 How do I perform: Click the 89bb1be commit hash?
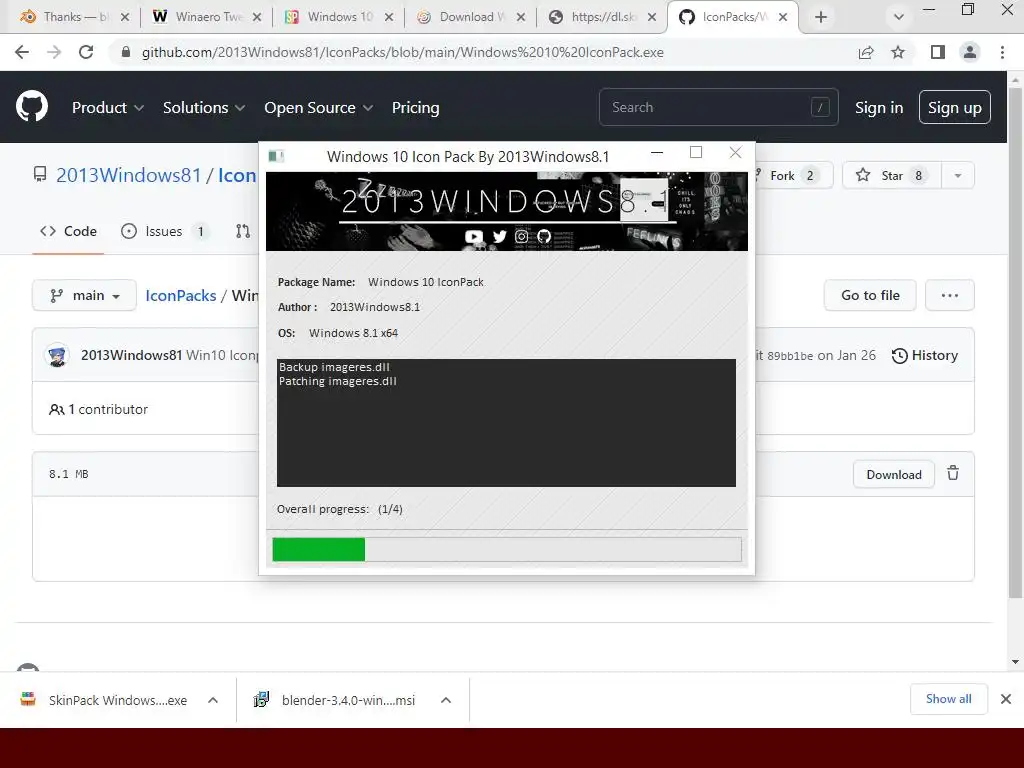coord(790,356)
